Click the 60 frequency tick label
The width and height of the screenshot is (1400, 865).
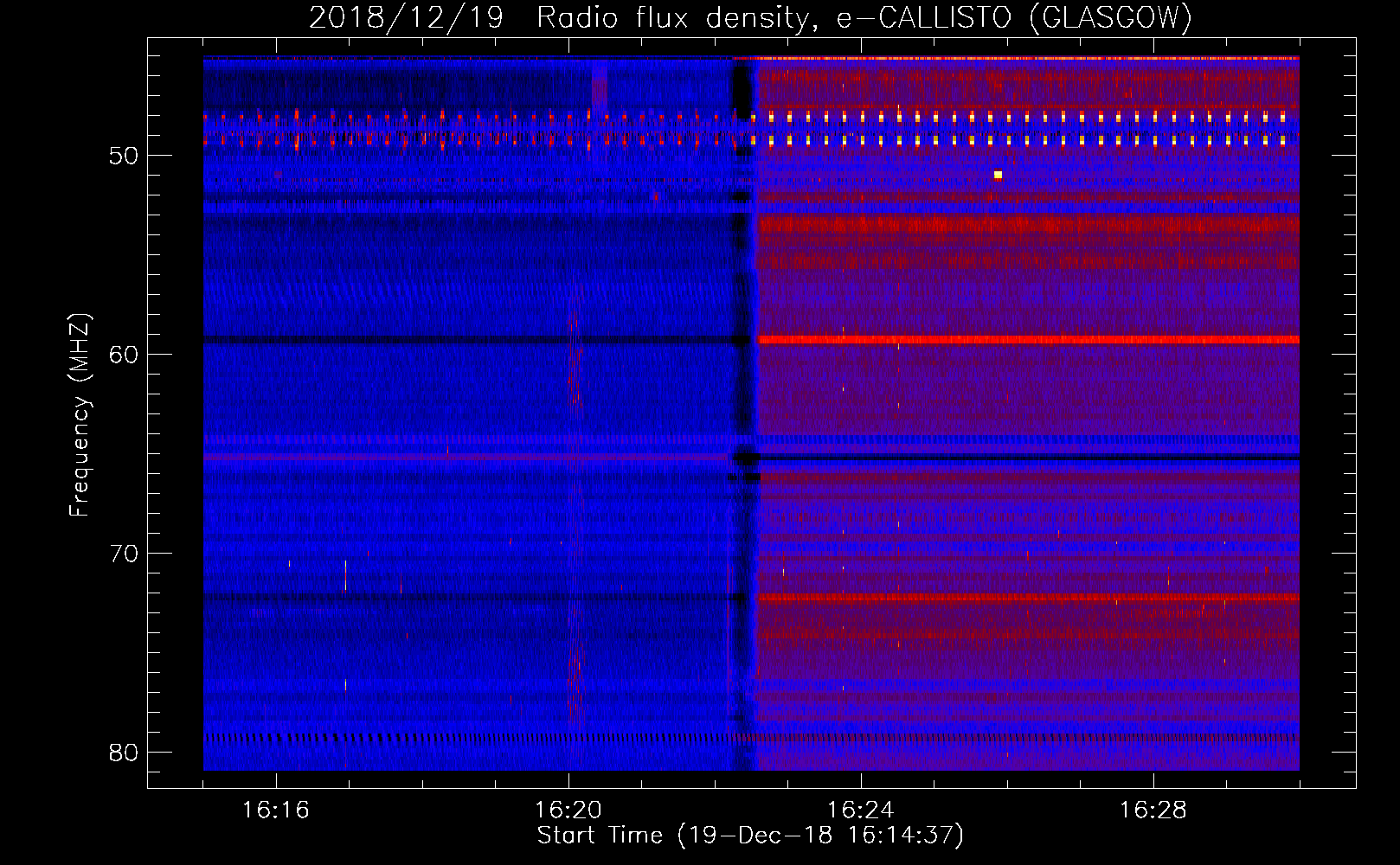point(125,355)
